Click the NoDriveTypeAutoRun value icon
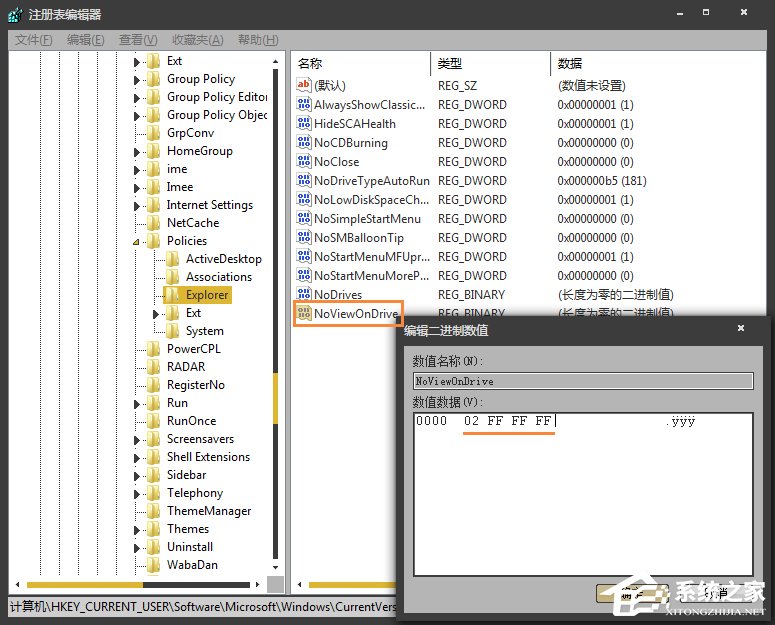This screenshot has height=625, width=775. pyautogui.click(x=304, y=181)
